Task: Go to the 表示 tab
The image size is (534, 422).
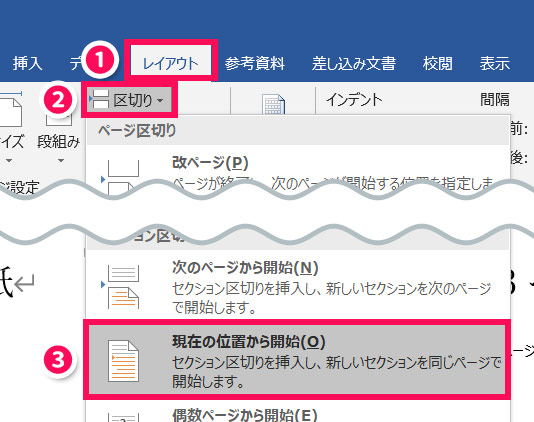Action: click(x=495, y=63)
